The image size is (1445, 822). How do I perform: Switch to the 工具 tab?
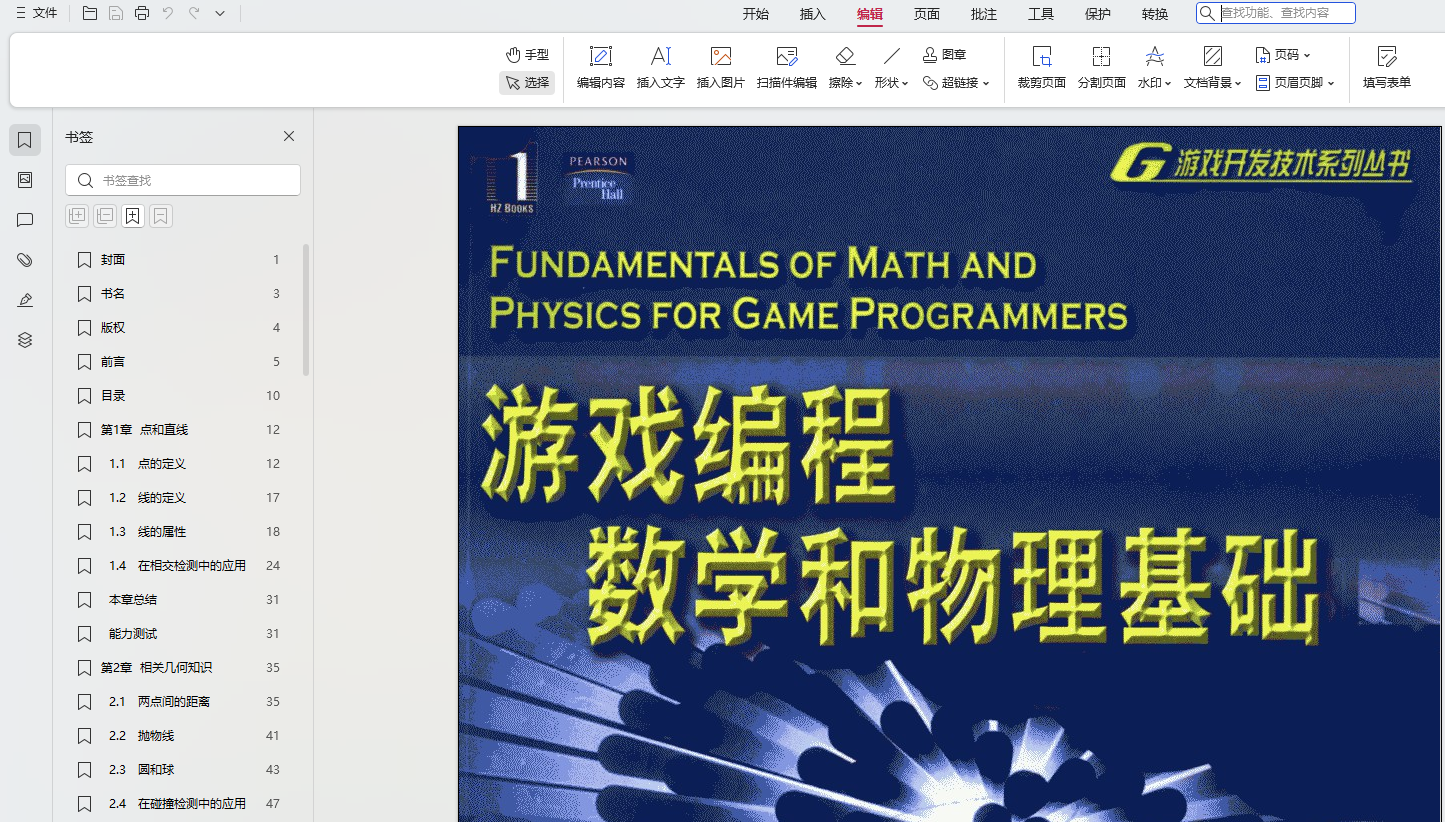tap(1041, 14)
